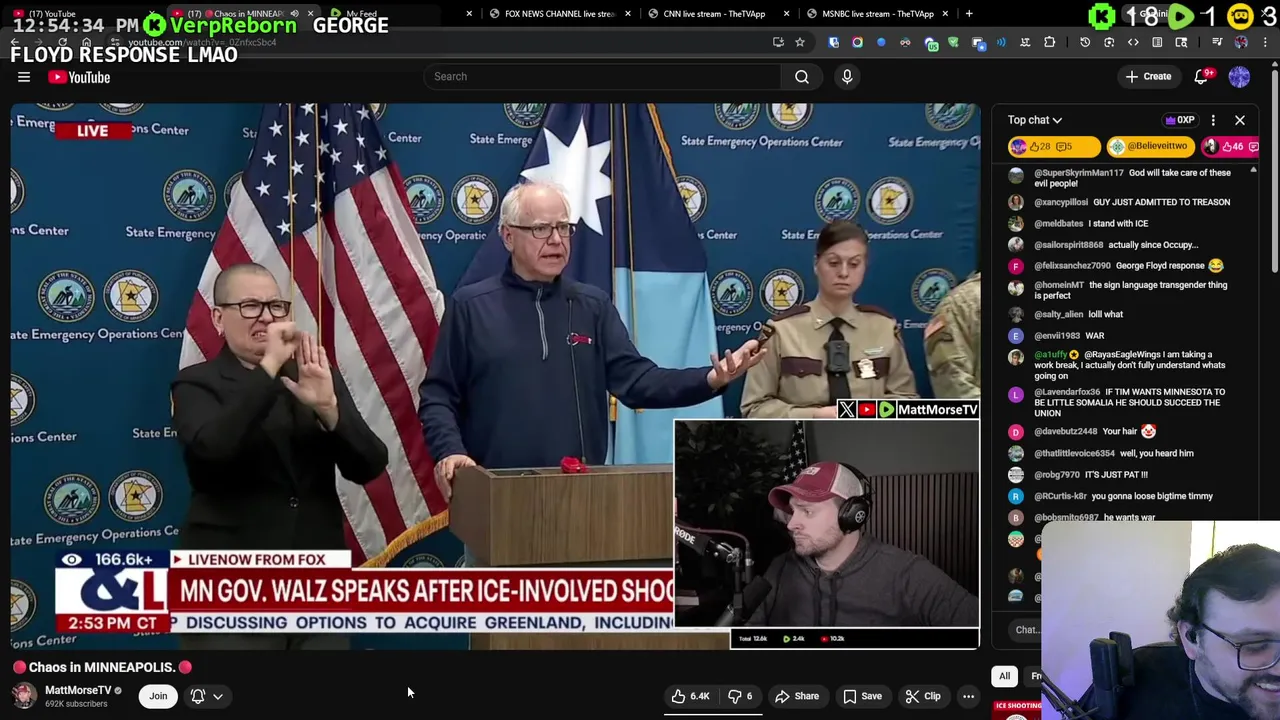The height and width of the screenshot is (720, 1280).
Task: Click the blue Bitwarden shield extension
Action: 833,42
